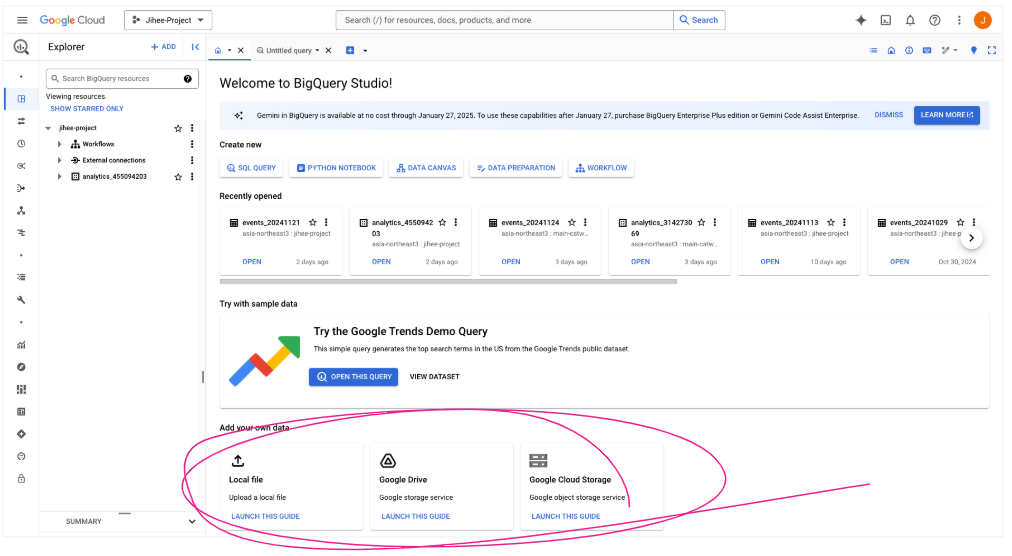Image resolution: width=1012 pixels, height=556 pixels.
Task: Open the wrench sidebar icon
Action: (x=21, y=300)
